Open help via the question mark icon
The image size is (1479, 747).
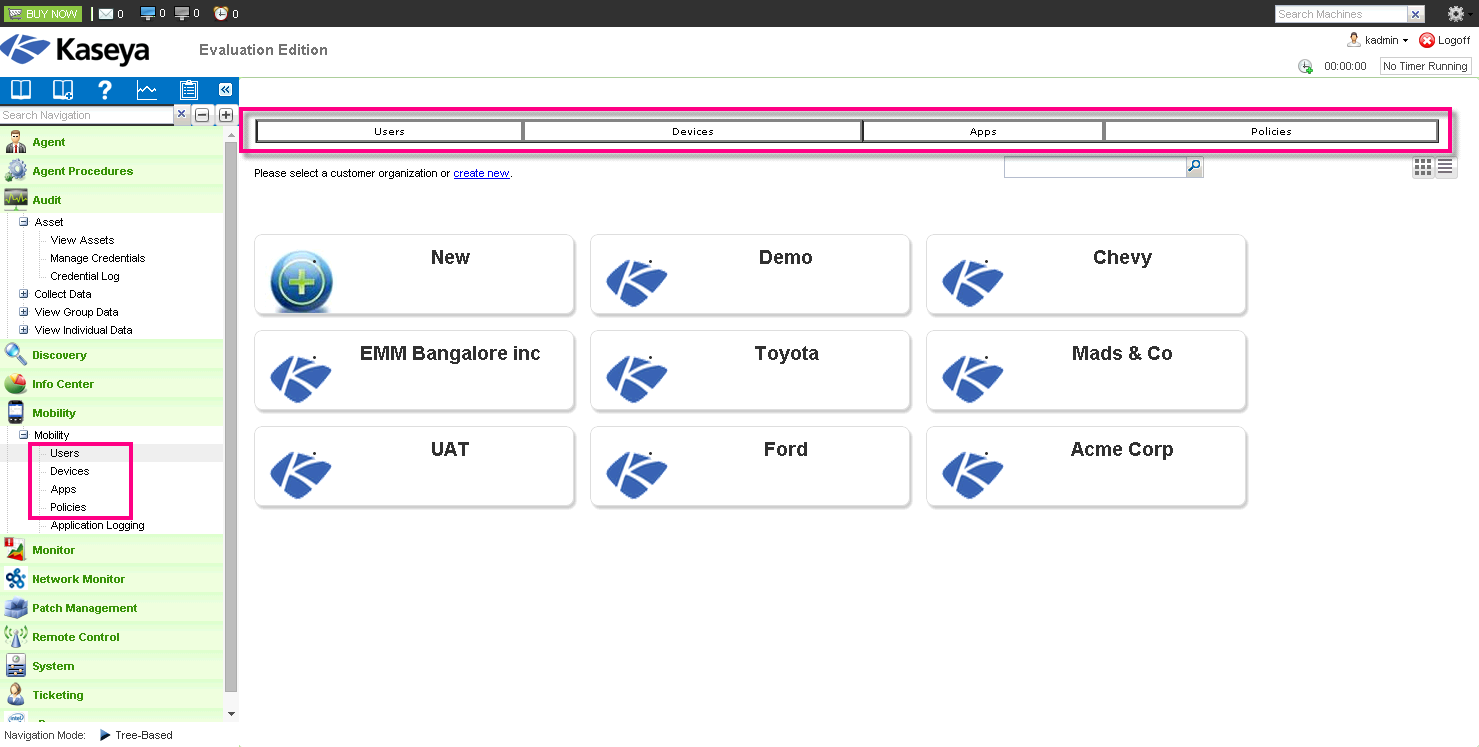pyautogui.click(x=105, y=90)
